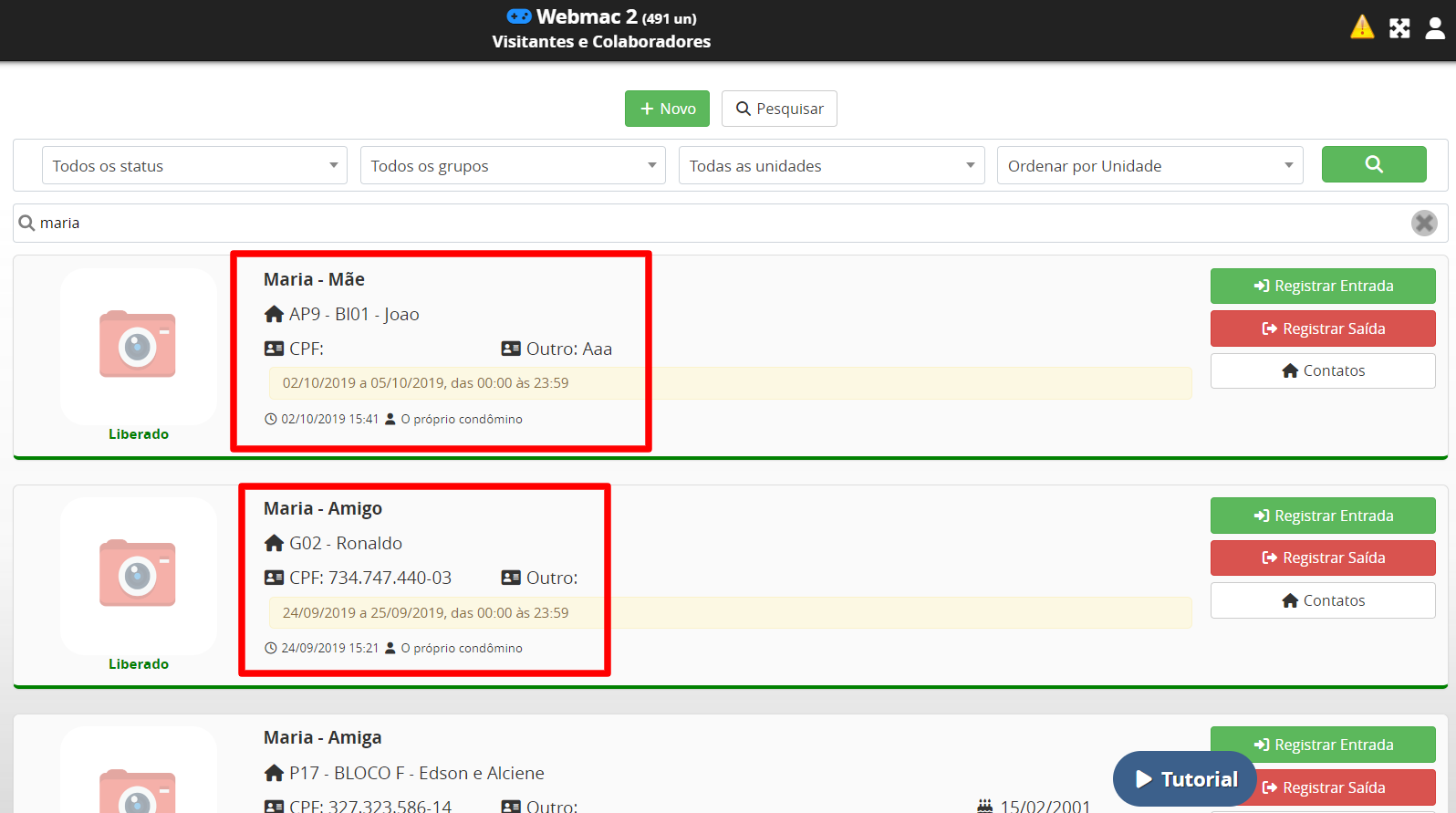The height and width of the screenshot is (813, 1456).
Task: Click the Novo button
Action: click(667, 109)
